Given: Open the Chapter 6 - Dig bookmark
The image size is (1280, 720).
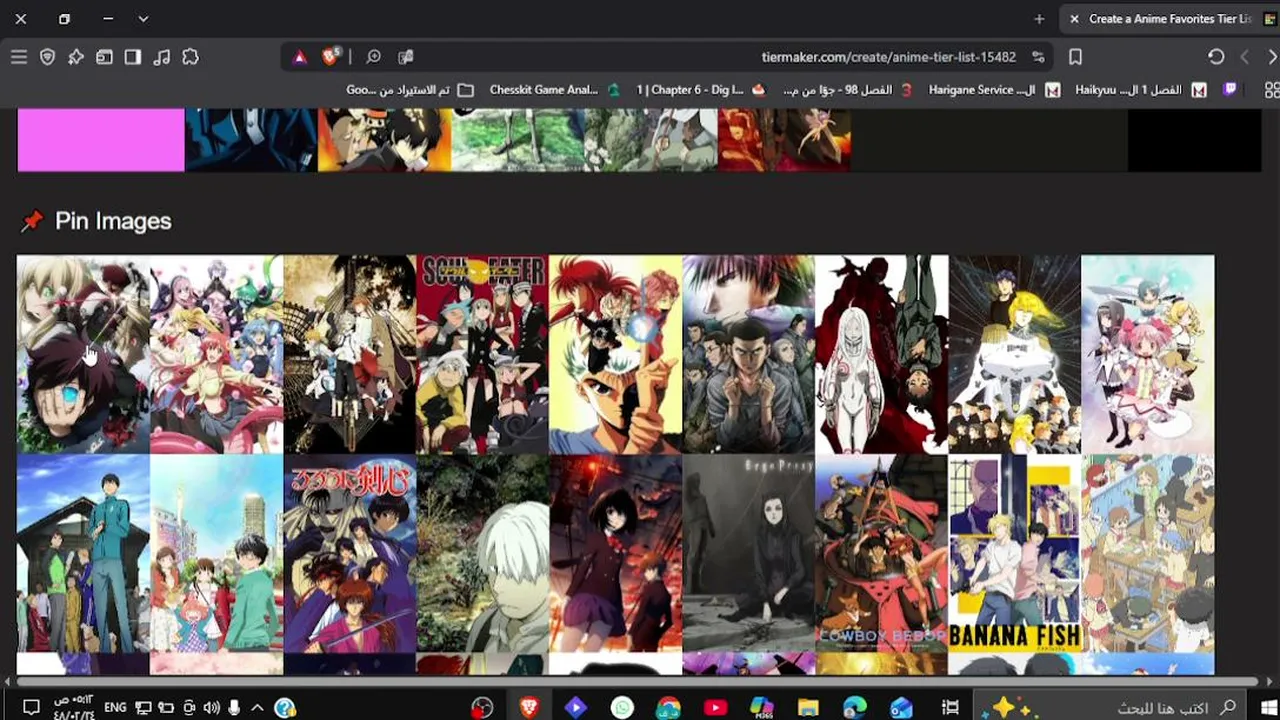Looking at the screenshot, I should pyautogui.click(x=700, y=90).
